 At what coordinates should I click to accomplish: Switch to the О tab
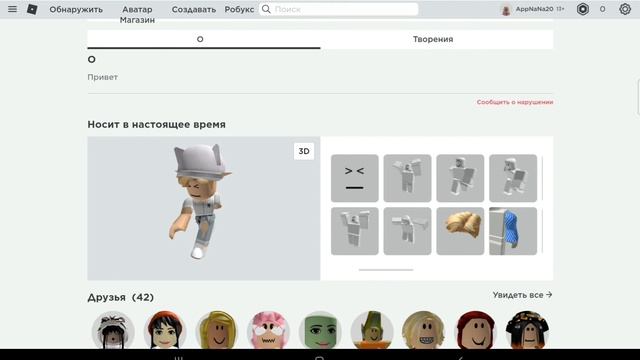(x=200, y=39)
